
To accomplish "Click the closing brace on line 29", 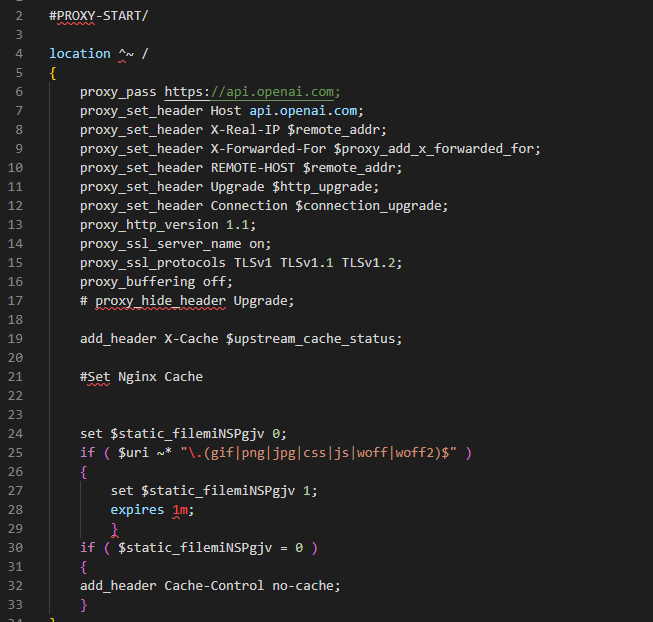I will pos(115,529).
